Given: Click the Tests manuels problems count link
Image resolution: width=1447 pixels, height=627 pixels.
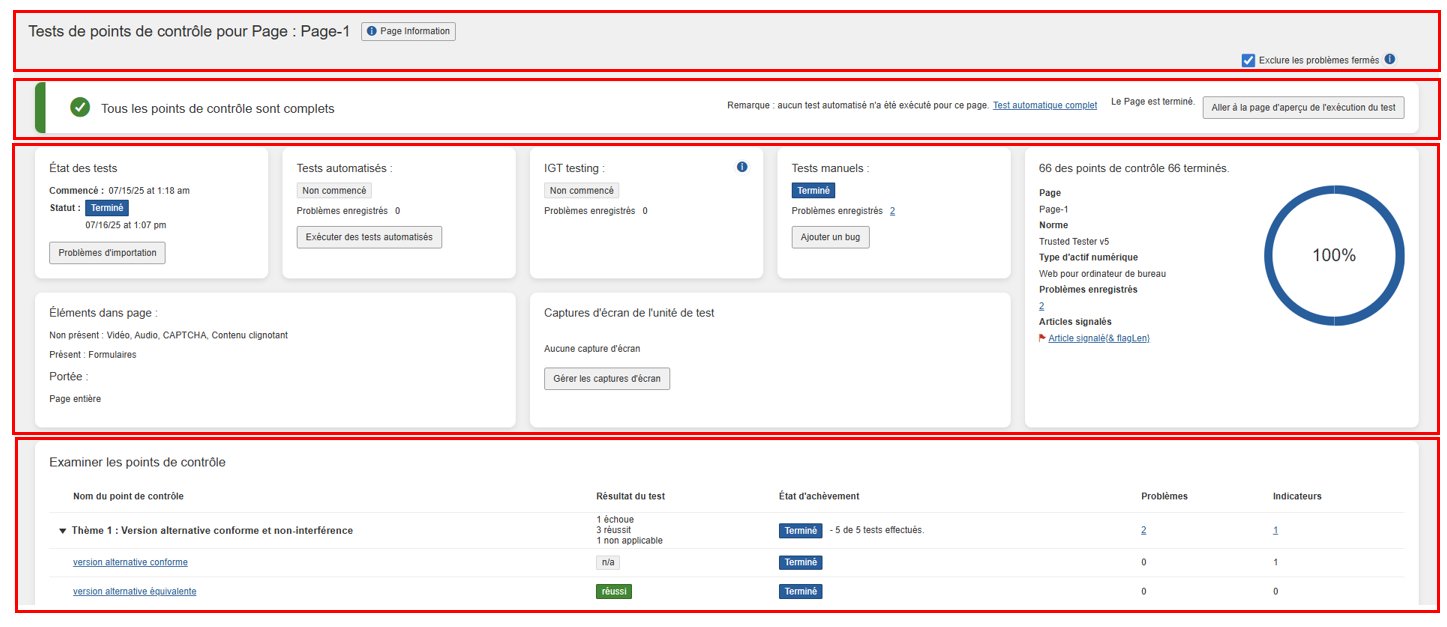Looking at the screenshot, I should [x=892, y=211].
